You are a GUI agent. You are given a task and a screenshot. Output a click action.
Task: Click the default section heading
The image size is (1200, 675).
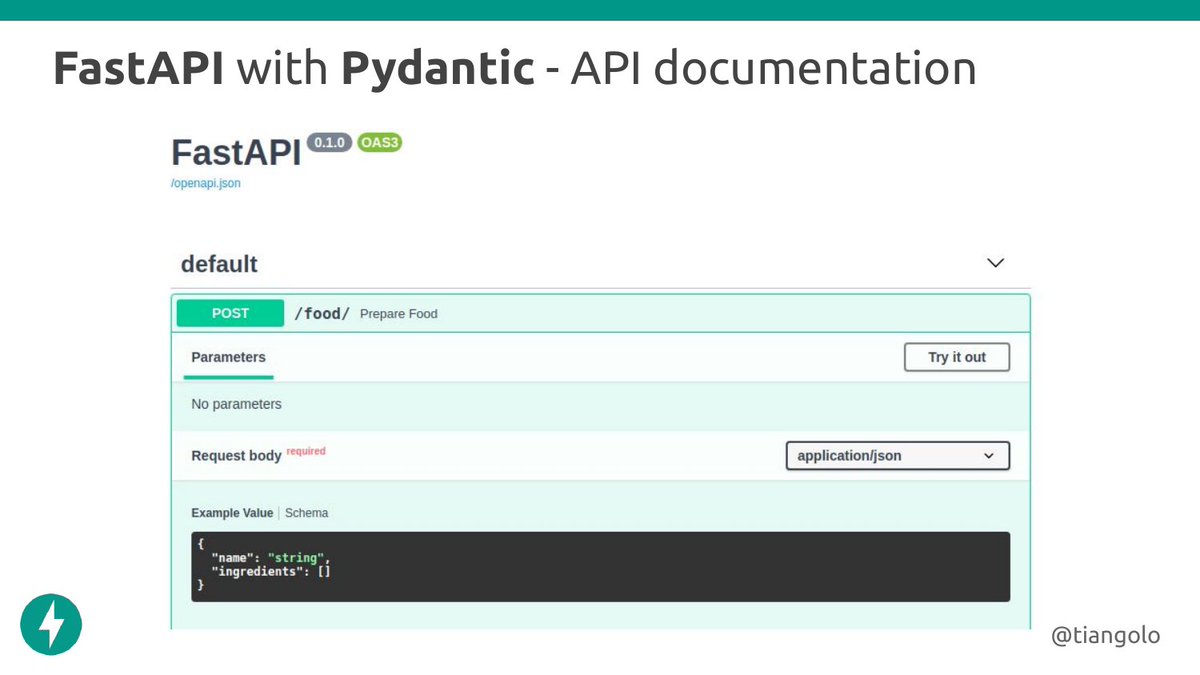219,264
